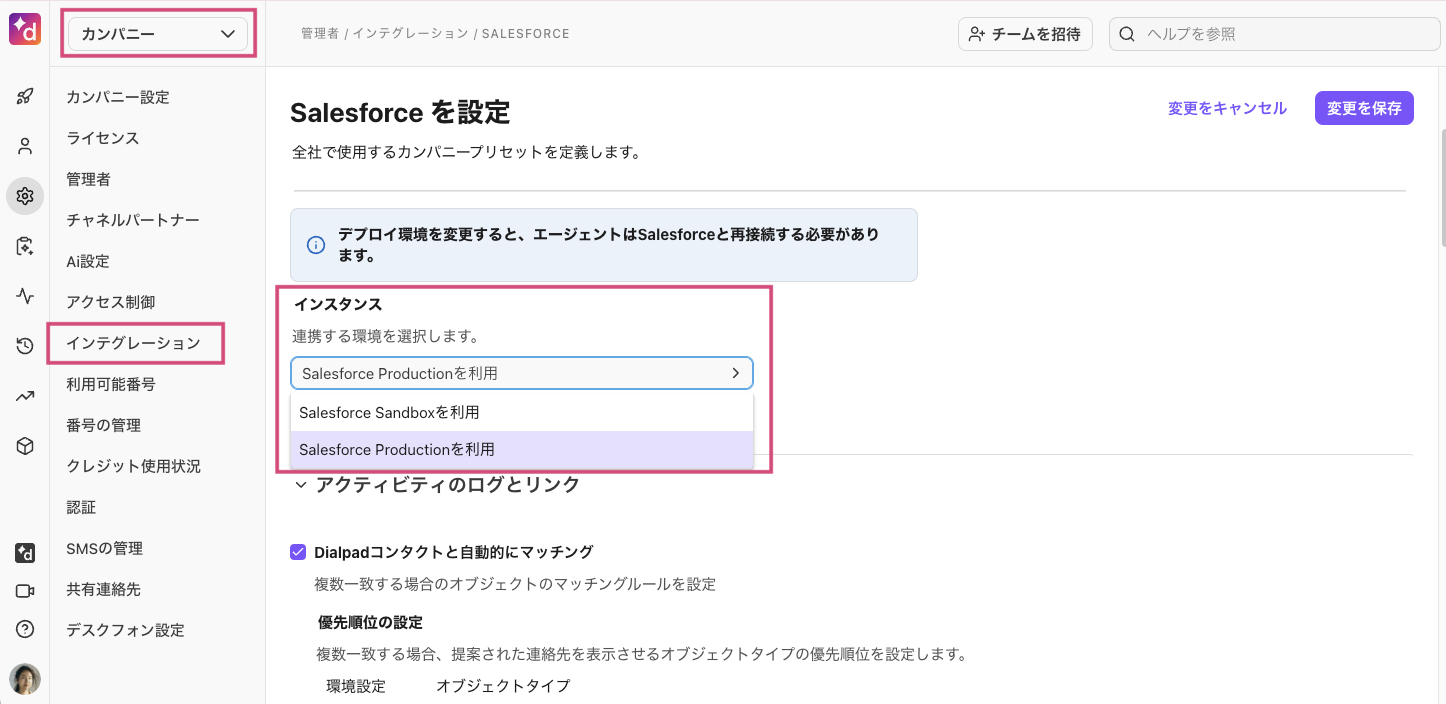Screen dimensions: 1446x704
Task: Open 共有連絡先 menu item
Action: click(103, 589)
